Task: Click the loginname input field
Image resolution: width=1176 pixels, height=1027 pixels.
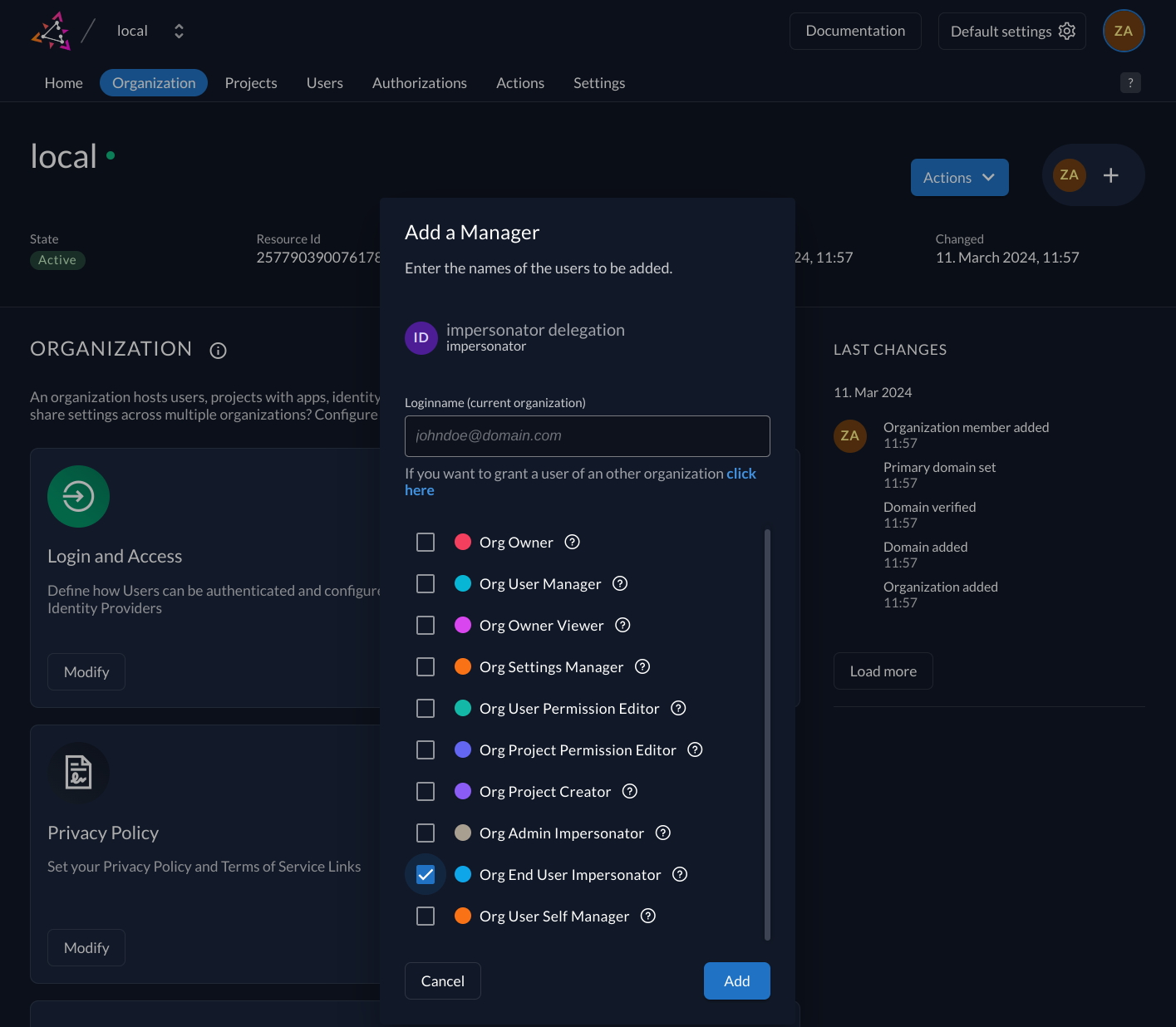Action: coord(587,435)
